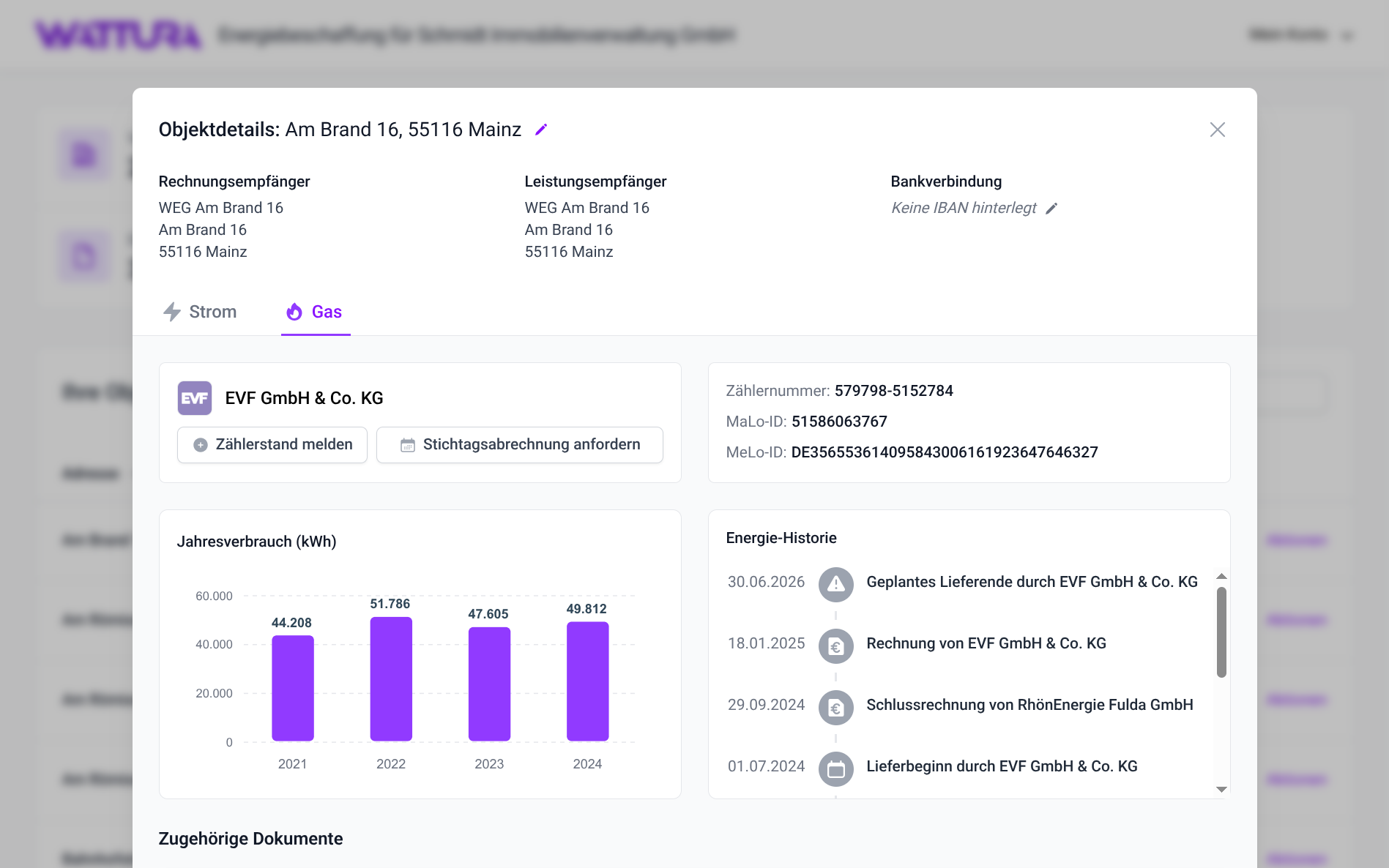
Task: Click the calendar icon at Lieferbeginn entry
Action: 835,769
